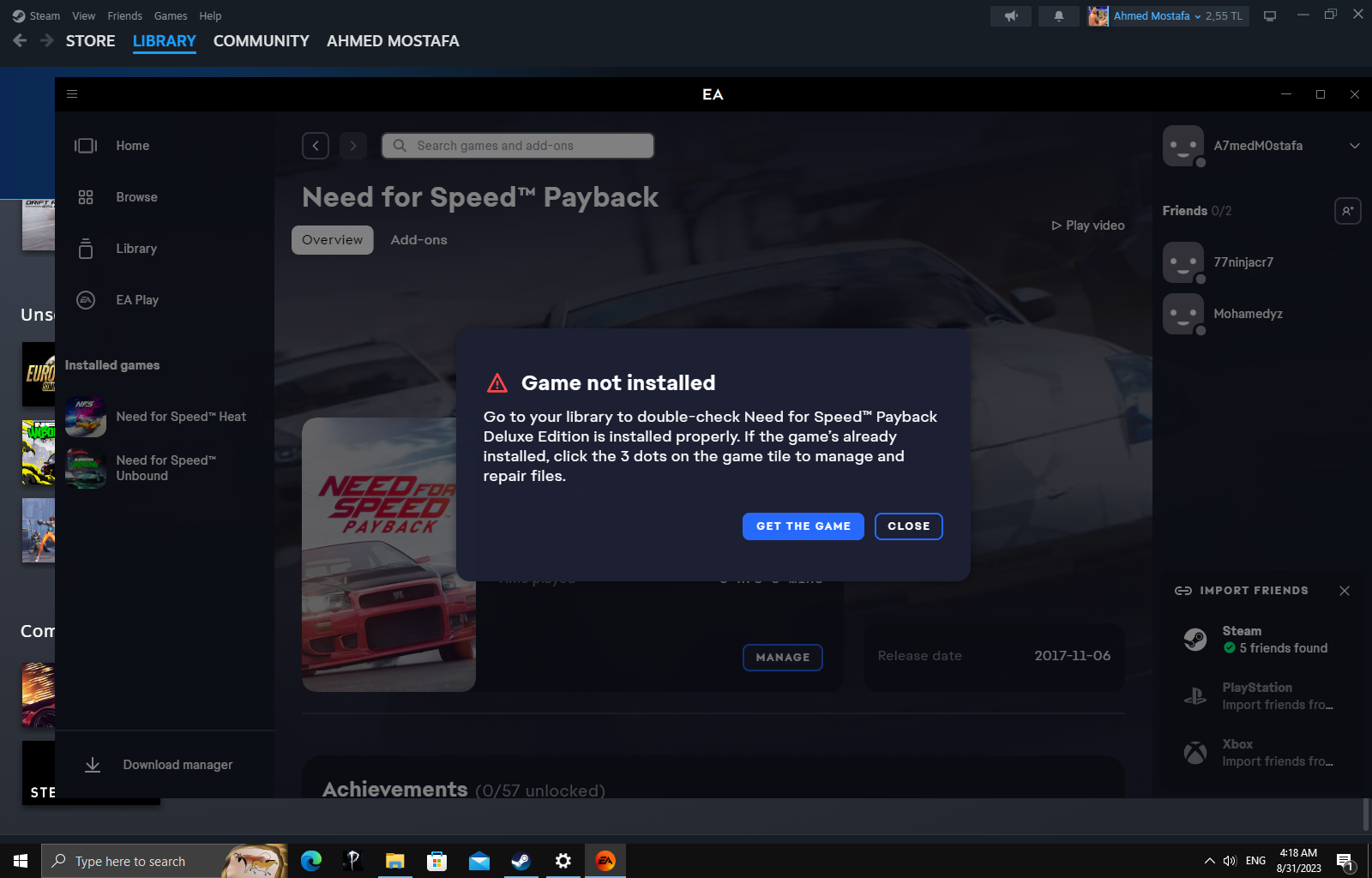Play the game video
This screenshot has height=878, width=1372.
(1087, 226)
